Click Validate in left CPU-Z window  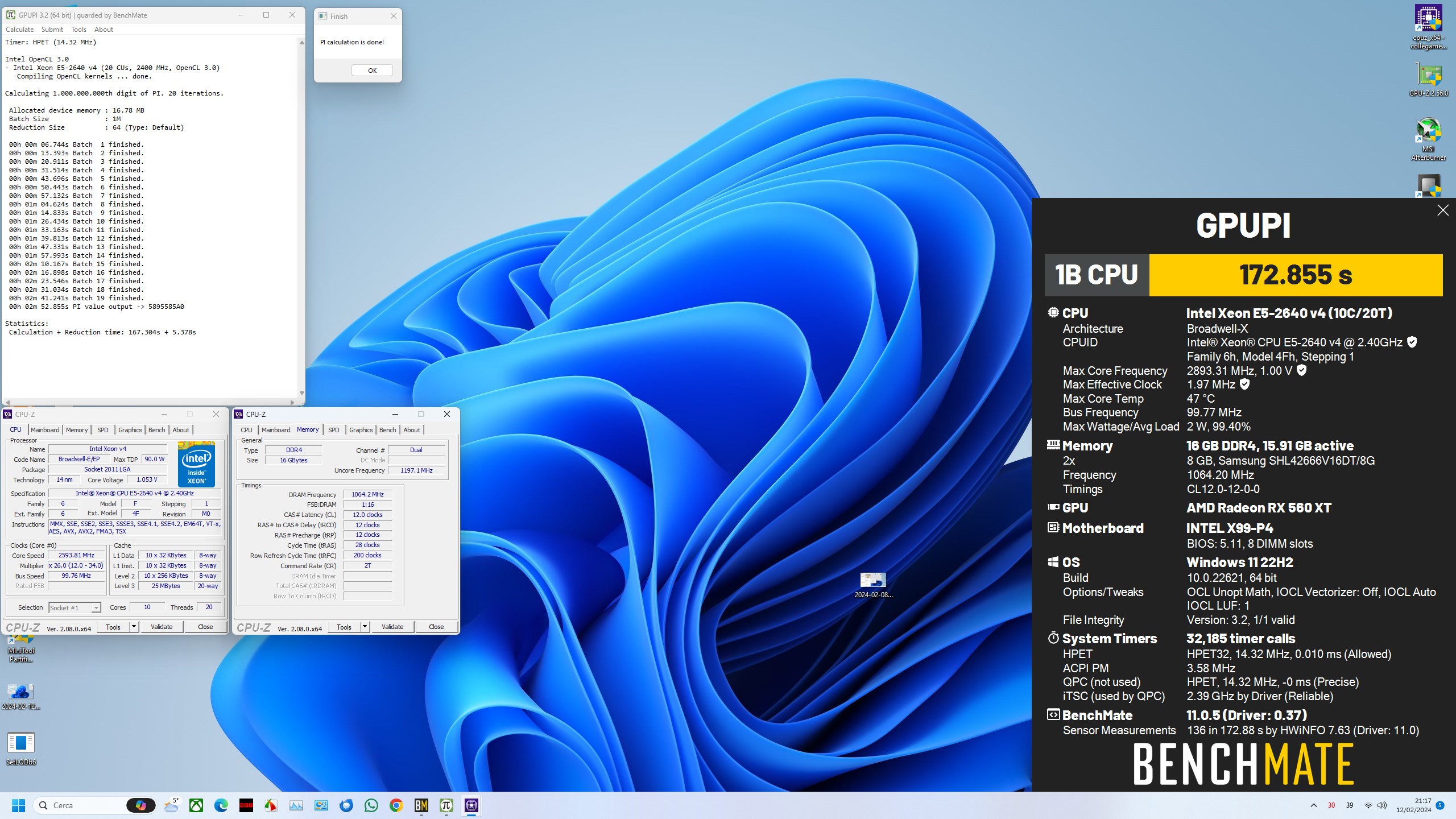tap(162, 627)
